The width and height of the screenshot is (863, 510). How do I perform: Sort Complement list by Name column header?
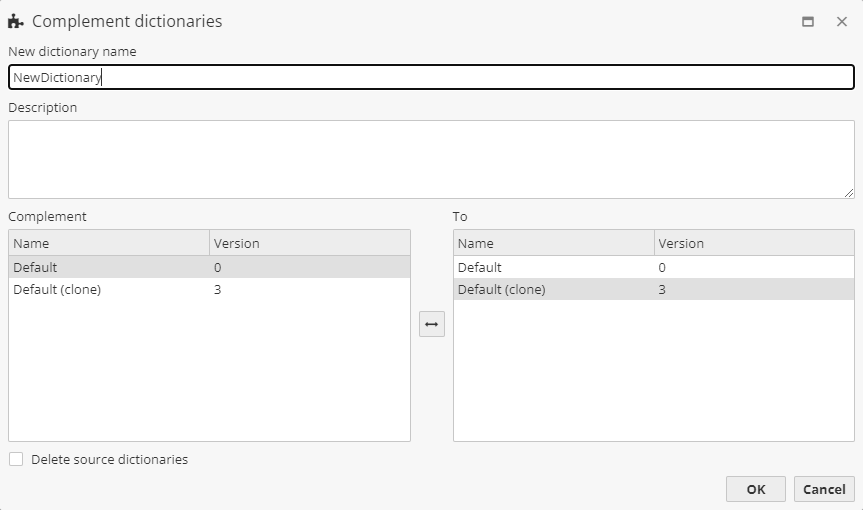tap(109, 243)
